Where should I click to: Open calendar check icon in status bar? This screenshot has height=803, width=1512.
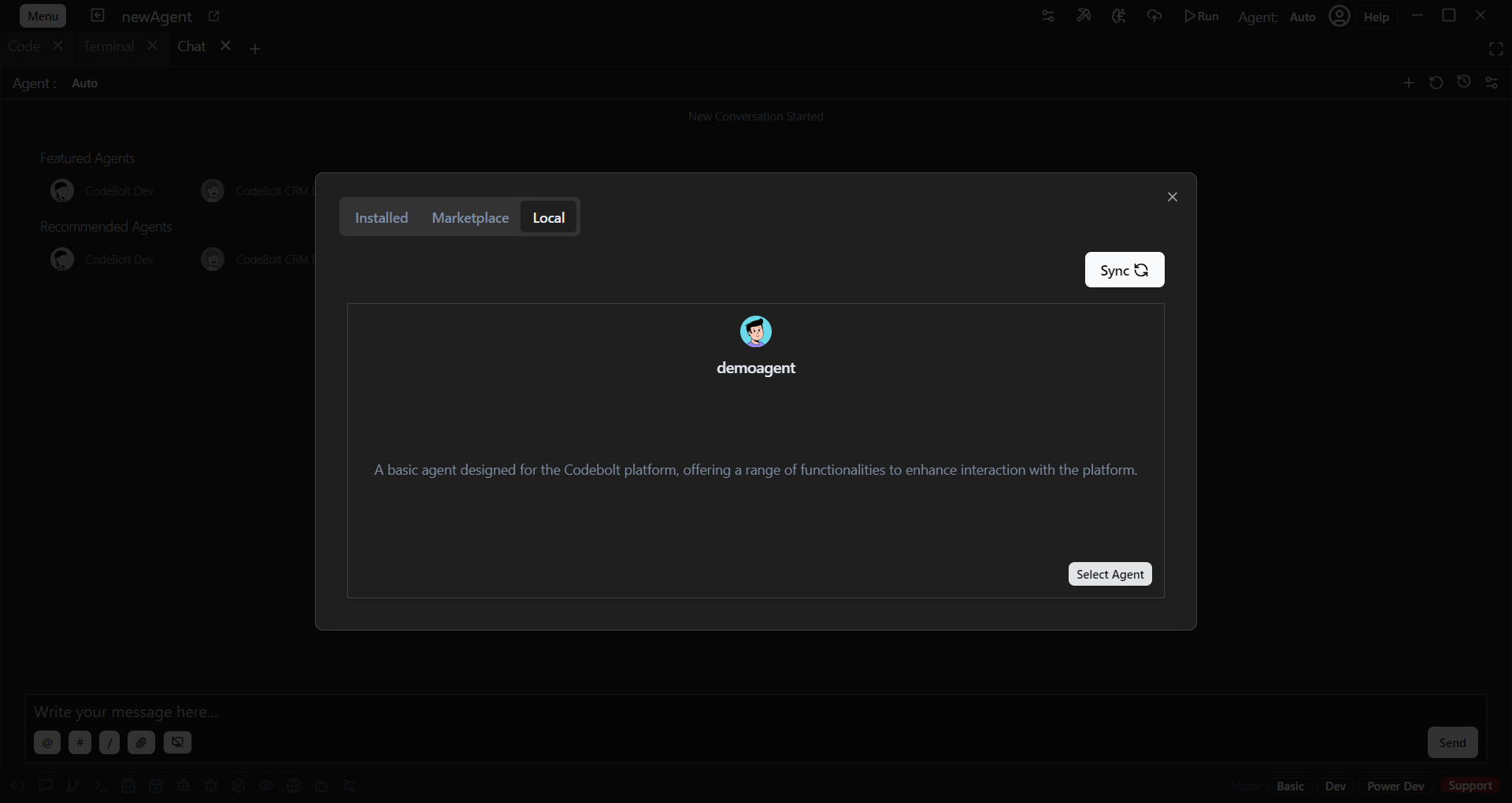click(x=156, y=786)
